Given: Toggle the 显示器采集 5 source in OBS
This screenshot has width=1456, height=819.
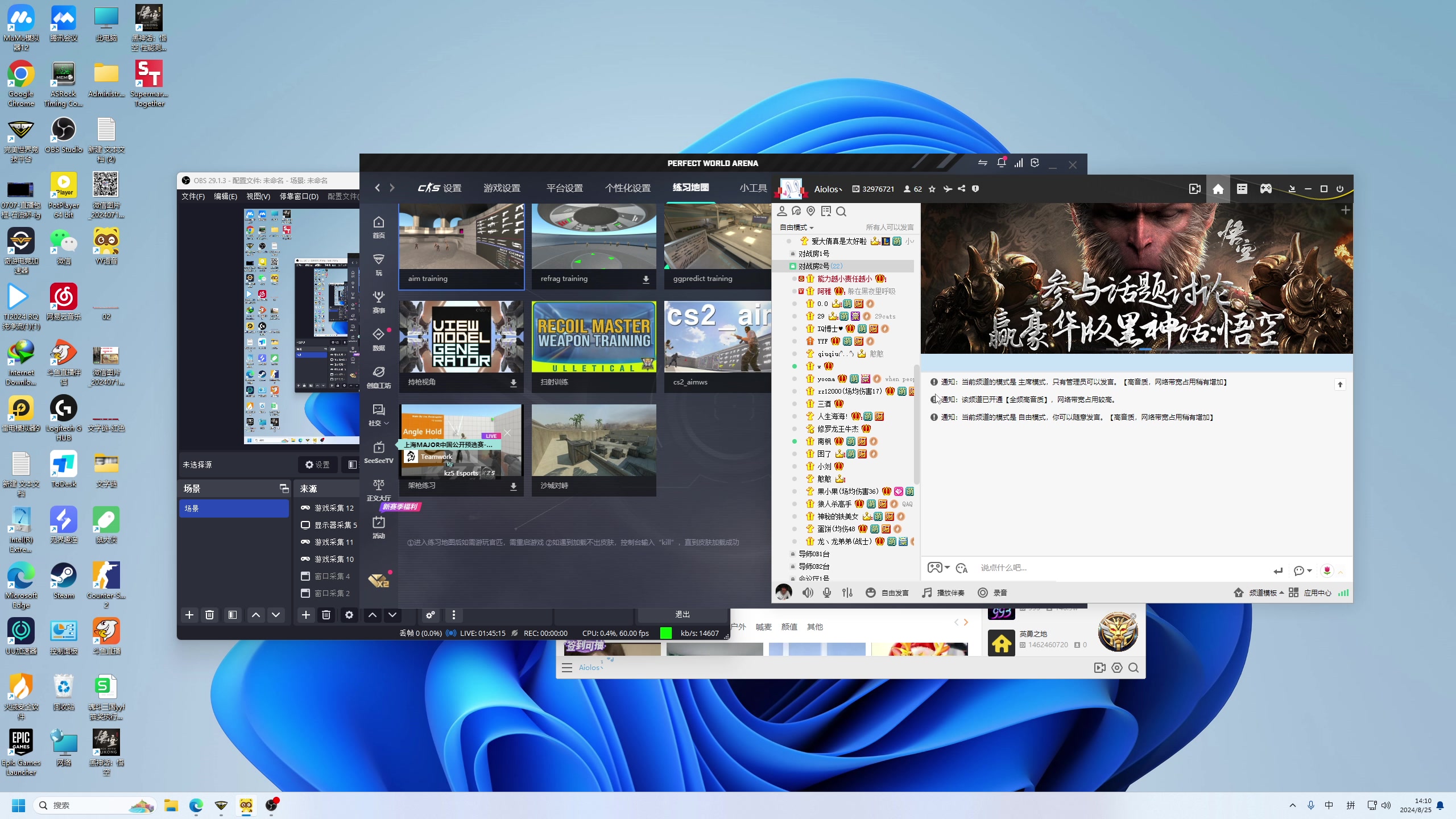Looking at the screenshot, I should pos(305,525).
